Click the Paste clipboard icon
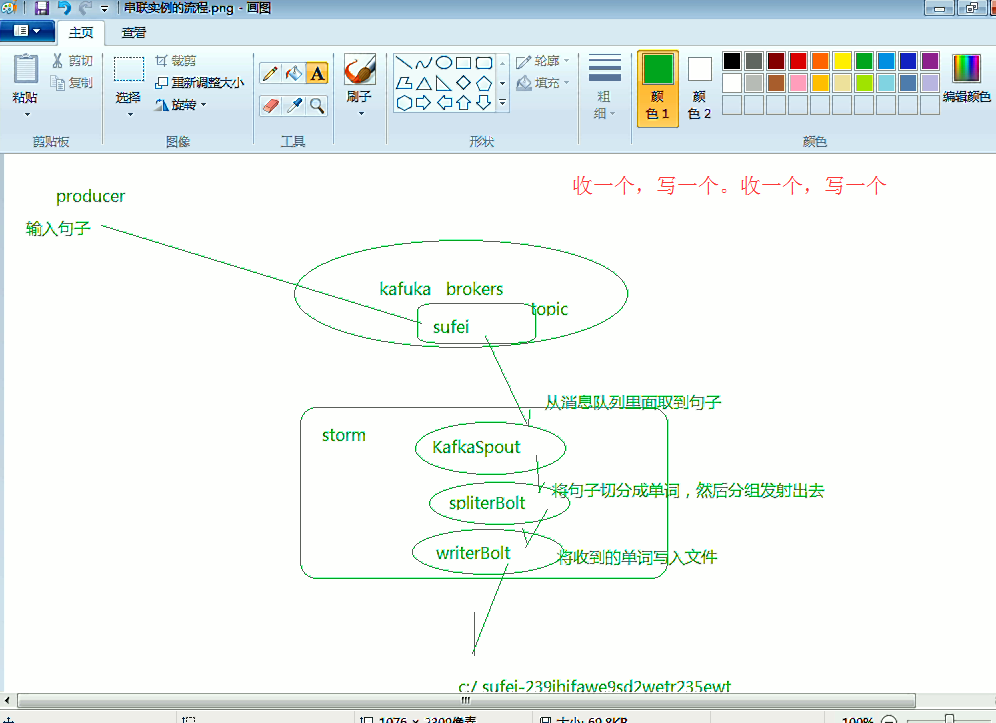This screenshot has width=996, height=723. [26, 70]
